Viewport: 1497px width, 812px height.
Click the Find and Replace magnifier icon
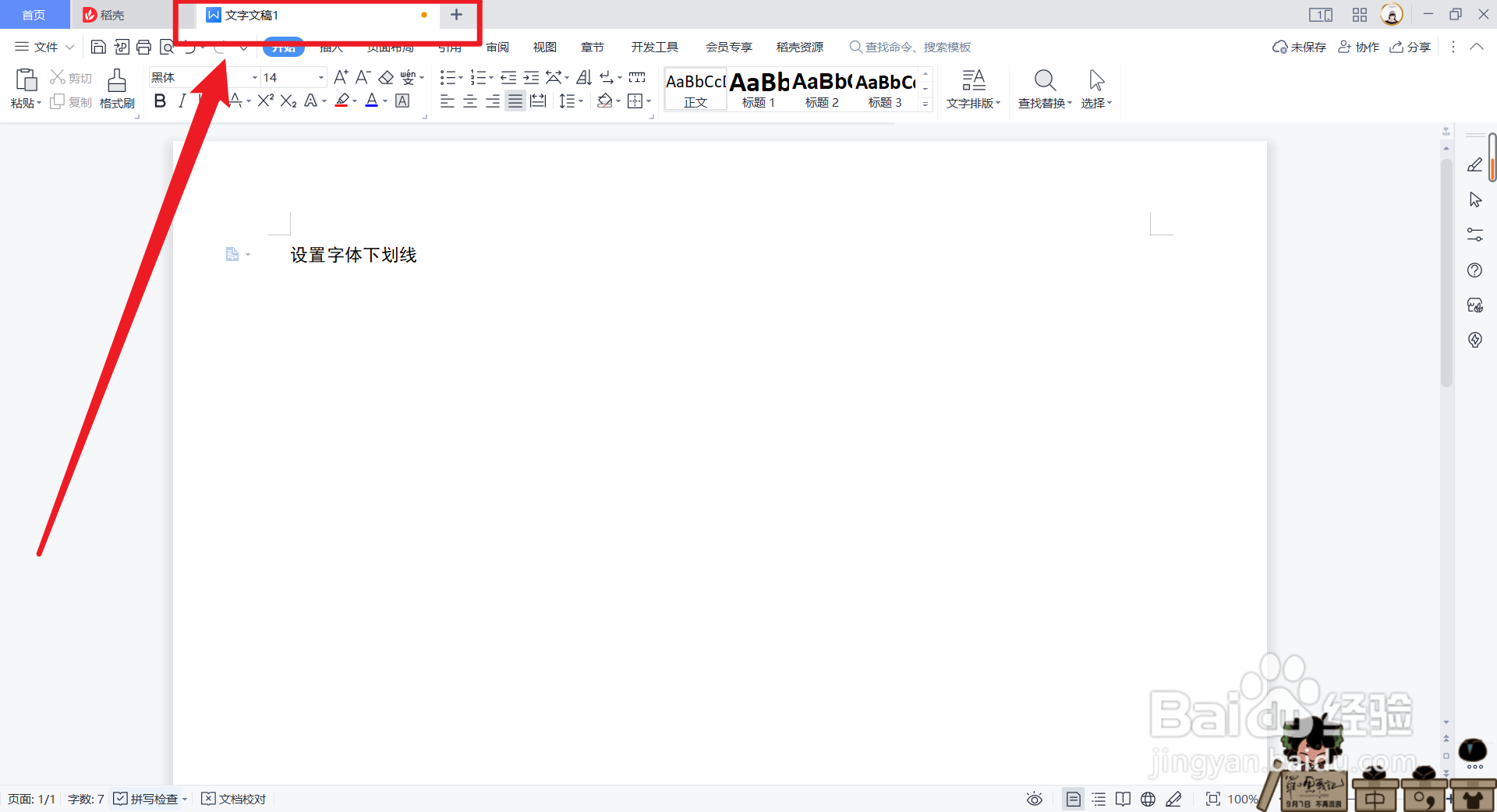click(x=1045, y=80)
